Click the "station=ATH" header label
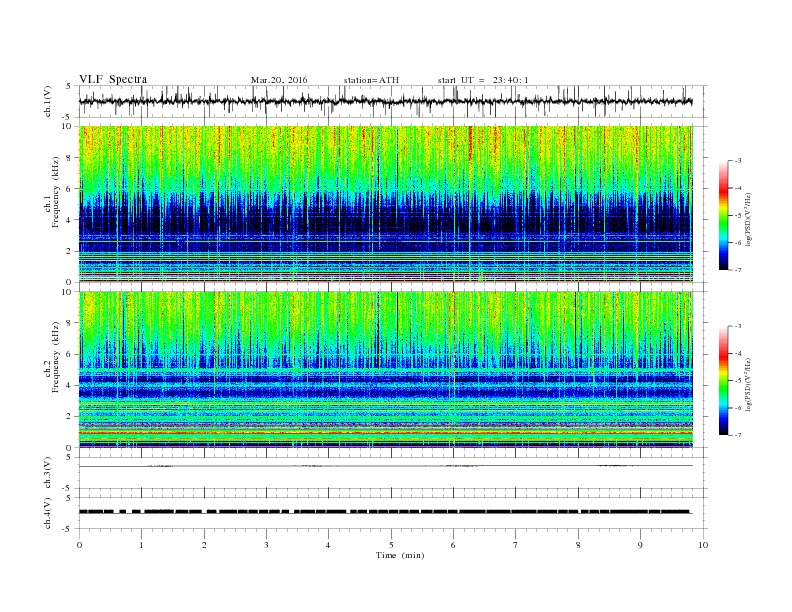This screenshot has height=612, width=792. tap(371, 80)
